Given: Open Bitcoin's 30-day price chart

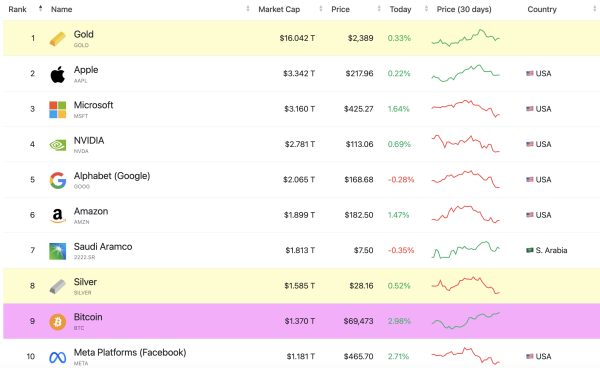Looking at the screenshot, I should coord(465,321).
